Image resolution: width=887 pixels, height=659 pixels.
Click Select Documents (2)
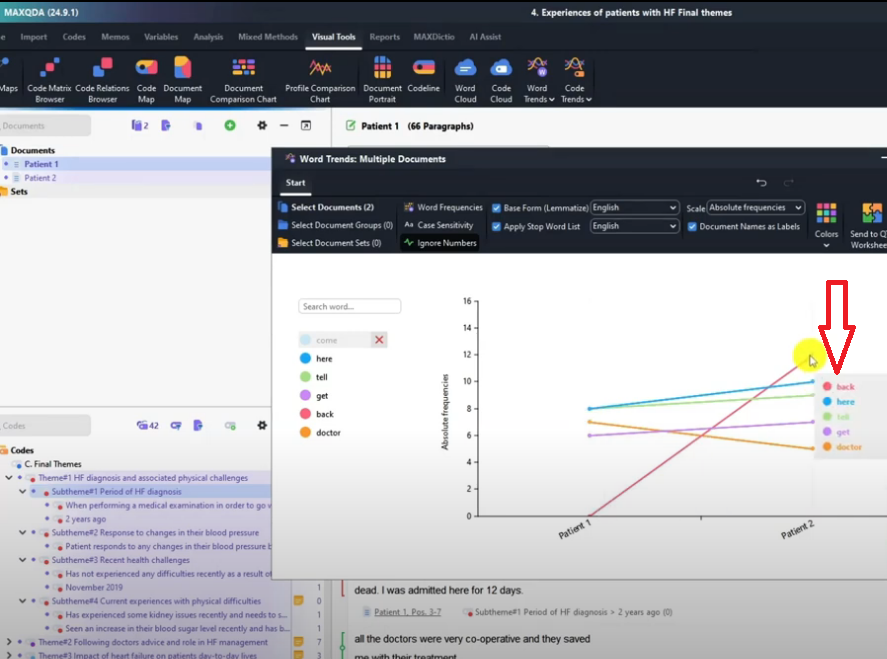(326, 207)
